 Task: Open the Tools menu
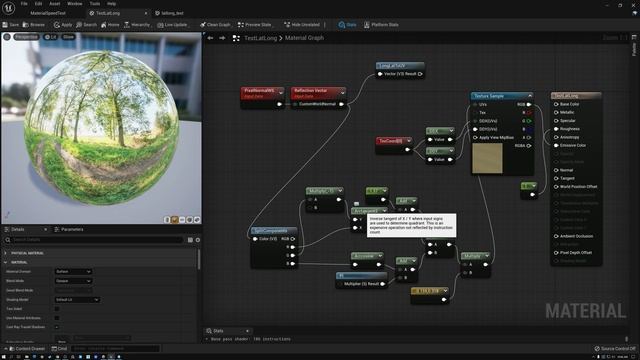(95, 4)
